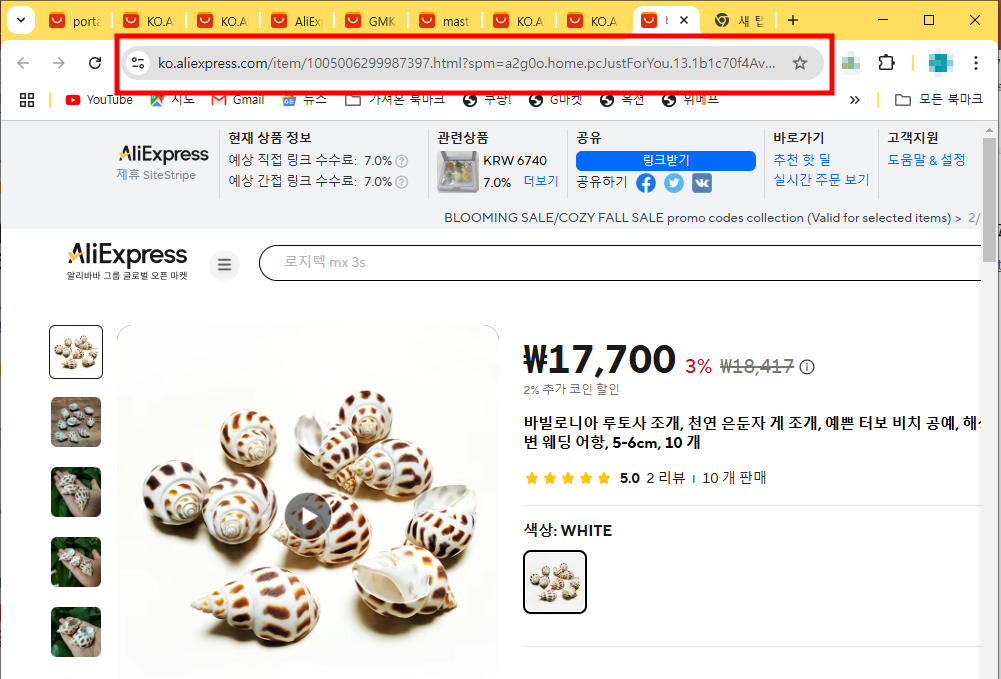Go back to previous page
This screenshot has width=1001, height=679.
(24, 63)
